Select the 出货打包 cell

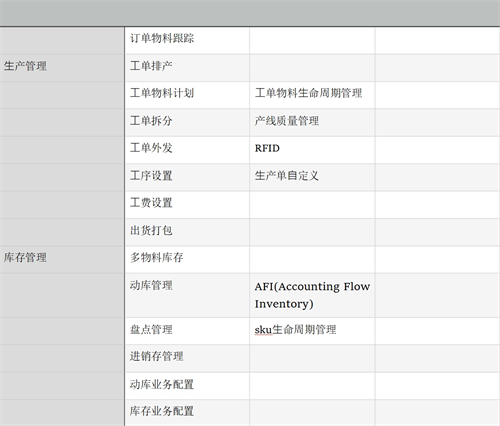coord(187,232)
